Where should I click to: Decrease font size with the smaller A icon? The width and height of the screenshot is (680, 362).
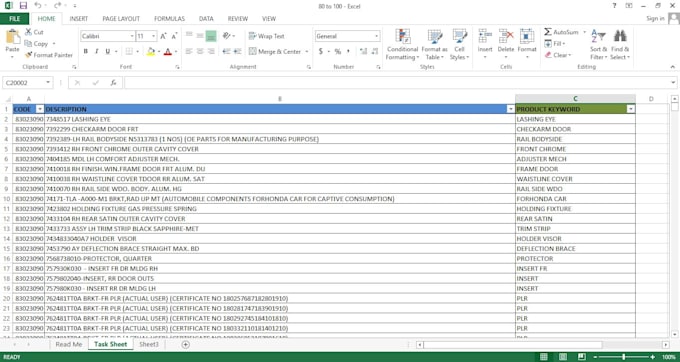click(174, 36)
